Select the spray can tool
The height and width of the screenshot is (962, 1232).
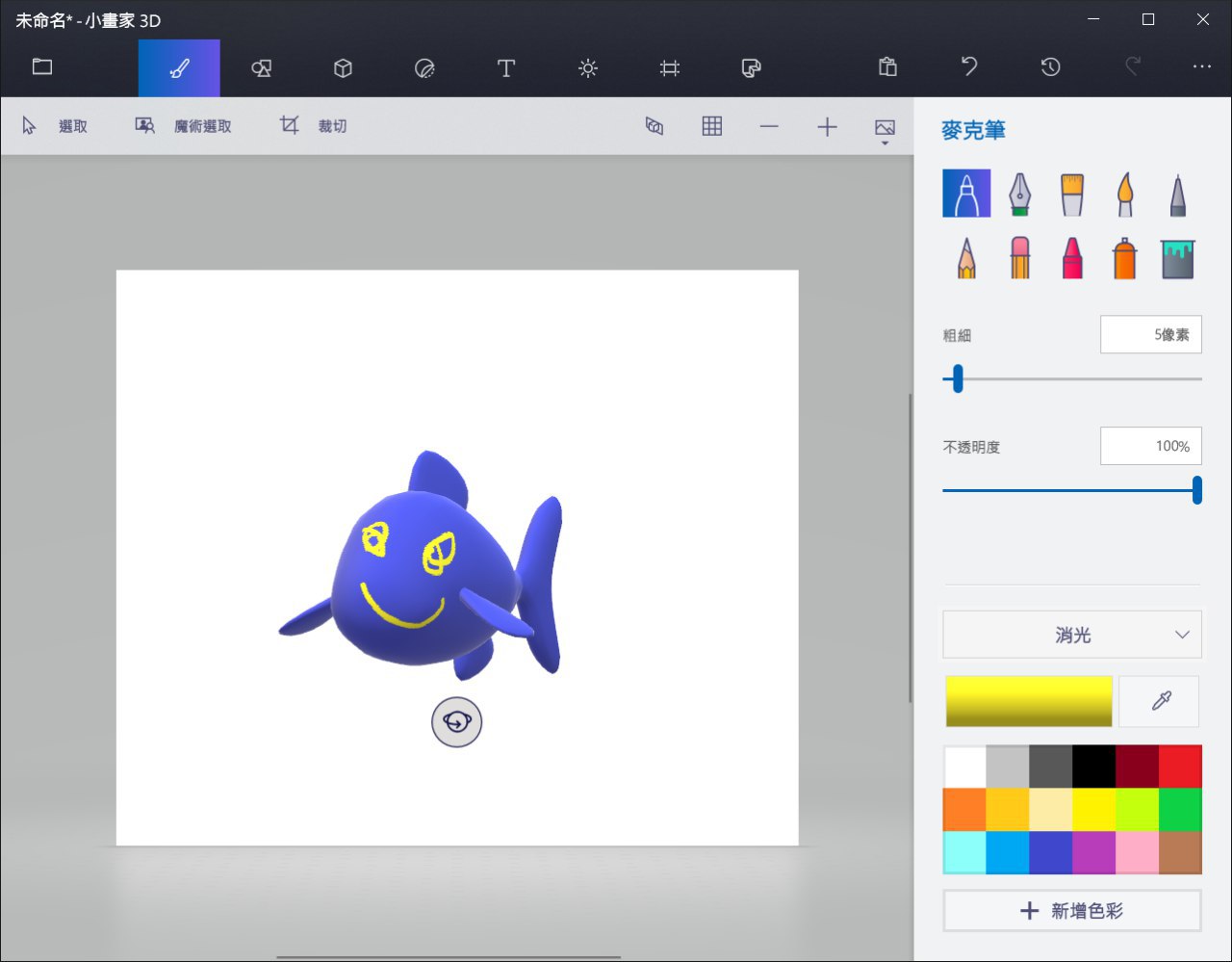(x=1124, y=259)
